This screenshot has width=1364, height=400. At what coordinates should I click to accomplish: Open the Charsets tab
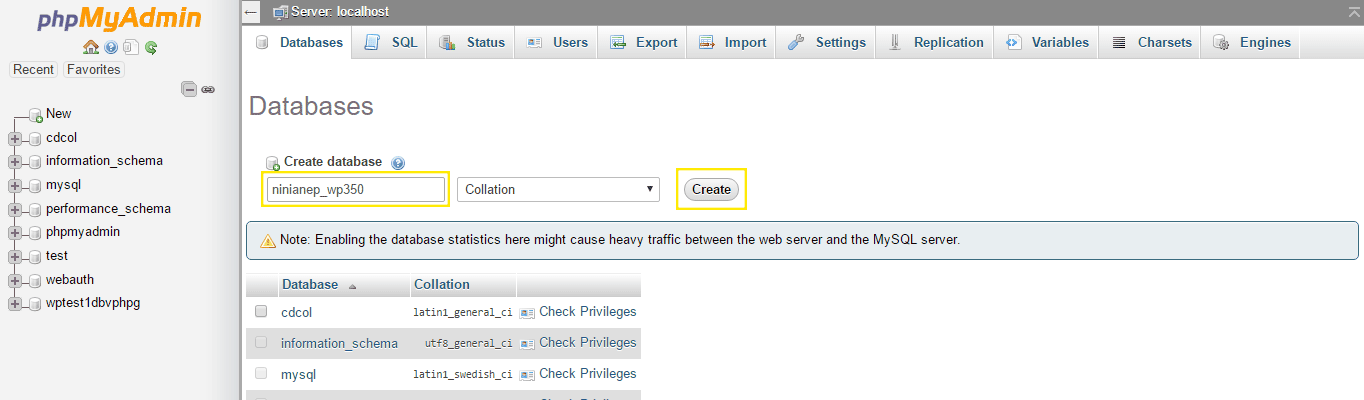pyautogui.click(x=1151, y=42)
